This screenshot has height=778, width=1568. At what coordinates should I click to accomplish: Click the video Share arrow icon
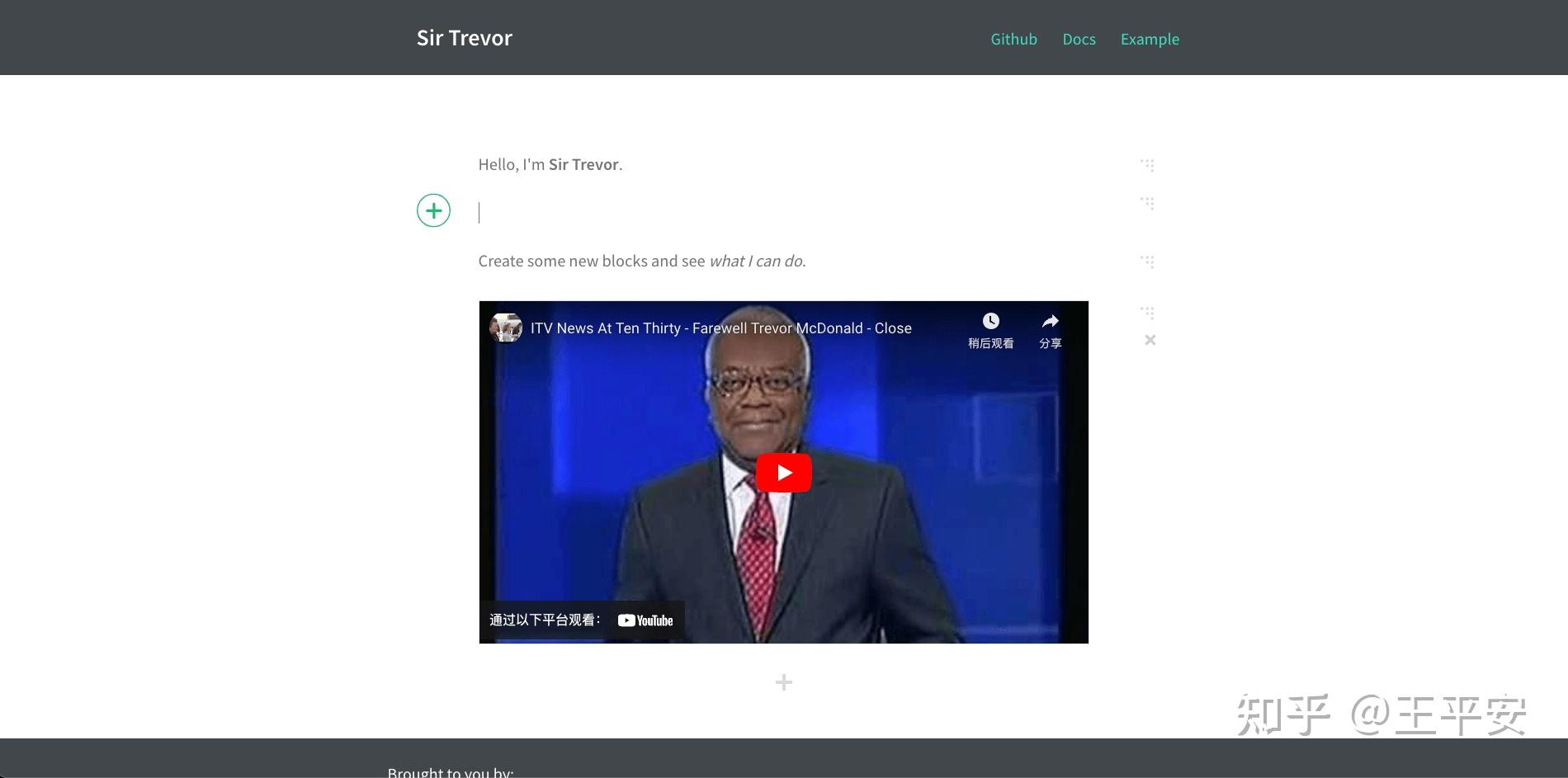(x=1050, y=321)
